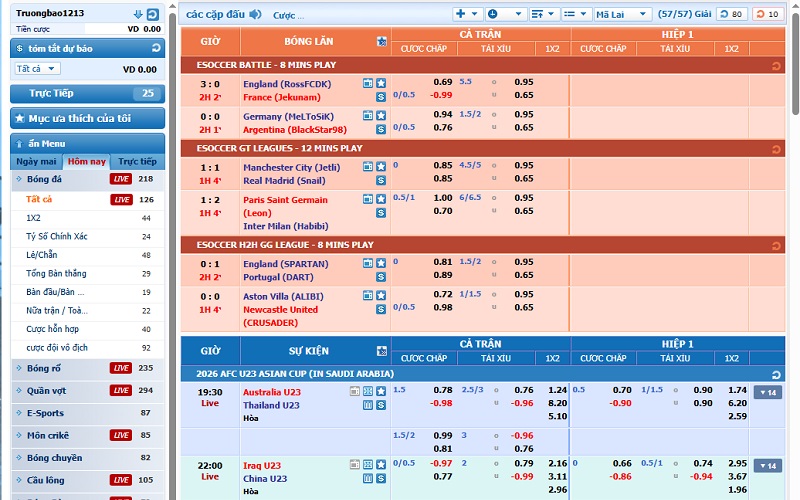The image size is (800, 500).
Task: Open statistics icon for Manchester City match
Action: (368, 167)
